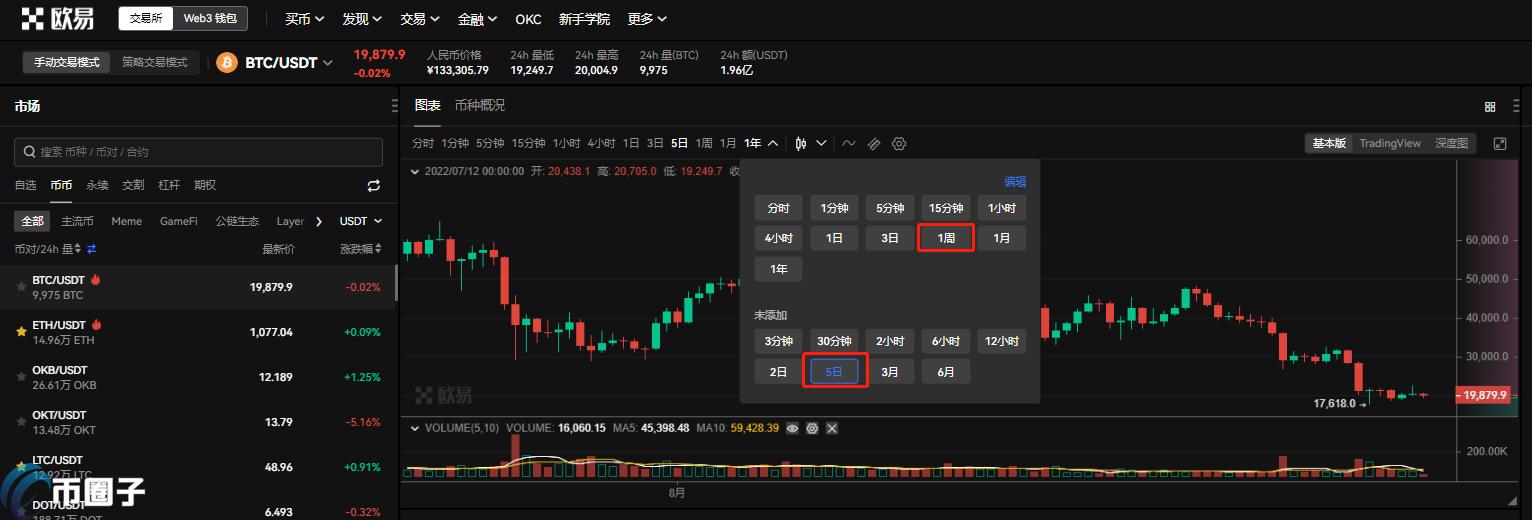Screen dimensions: 1532x520
Task: Choose 6月 interval in popup
Action: click(946, 371)
